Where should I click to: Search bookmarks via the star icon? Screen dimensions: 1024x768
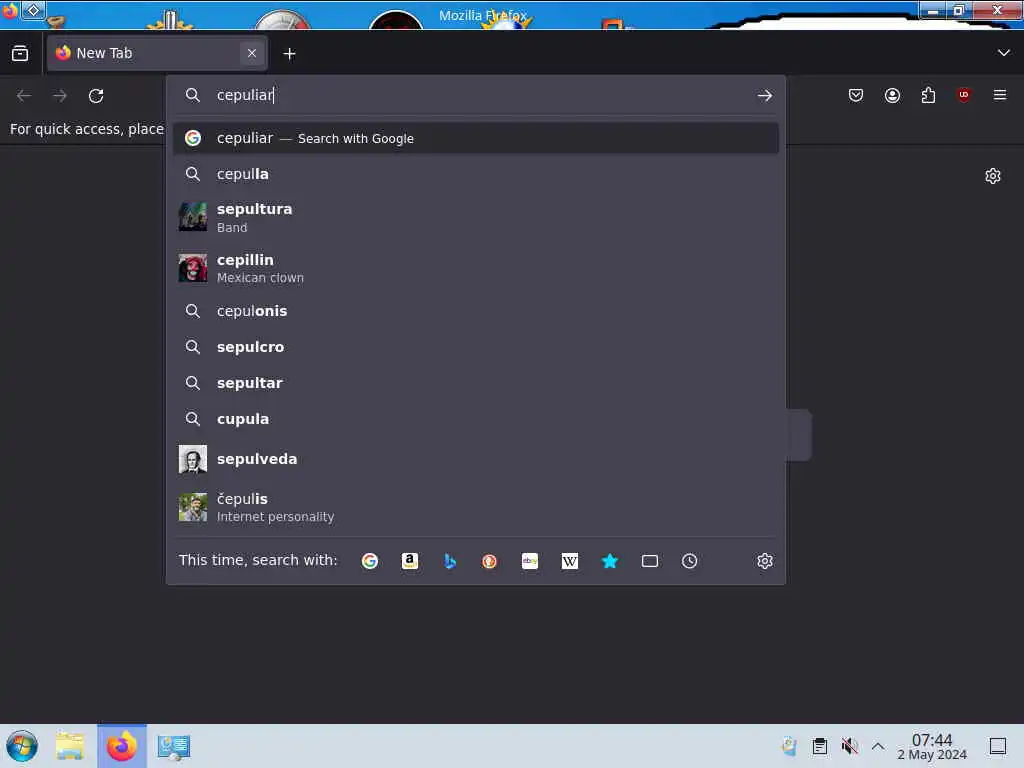pyautogui.click(x=609, y=561)
